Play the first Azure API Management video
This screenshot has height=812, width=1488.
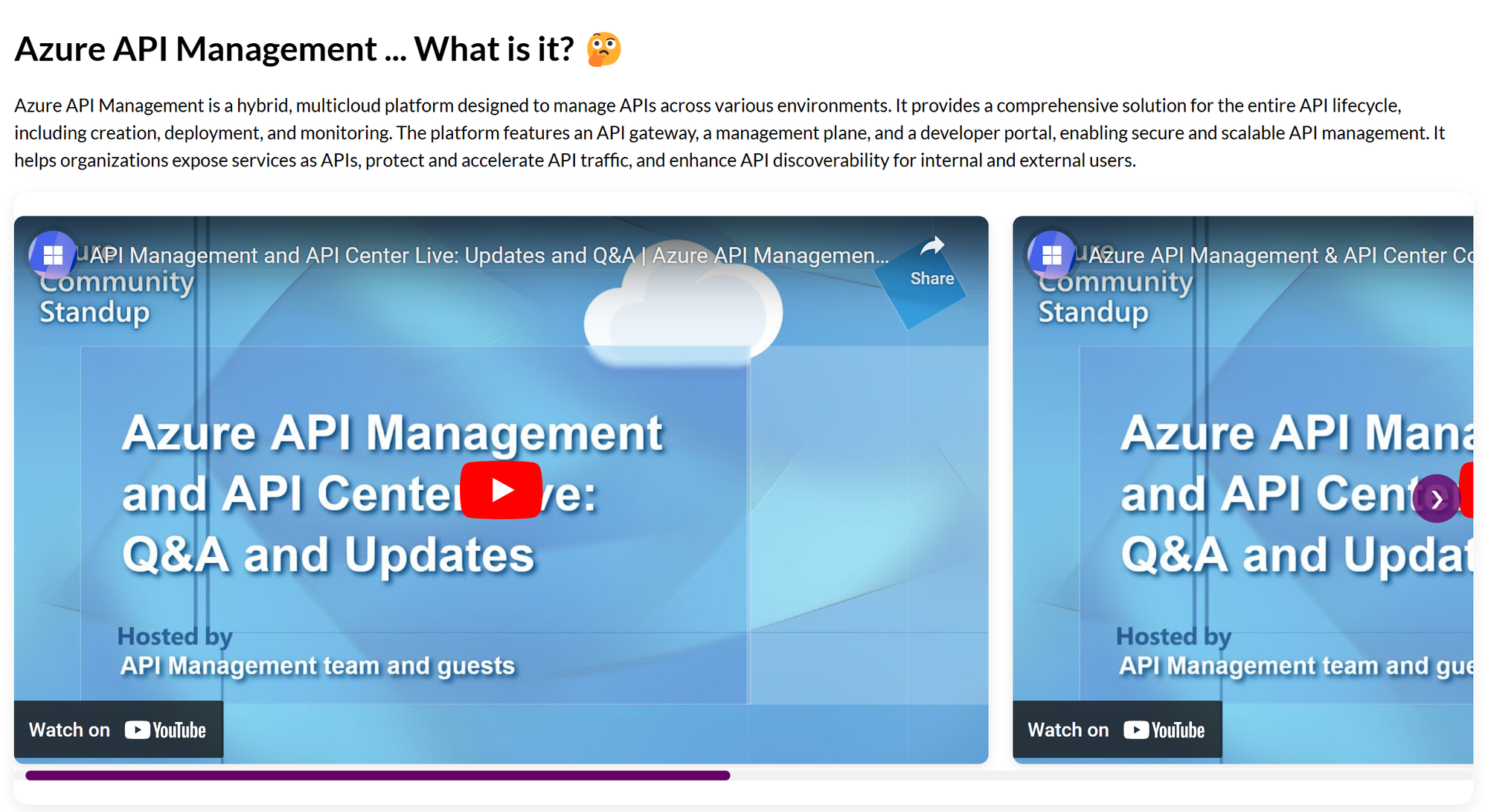[501, 490]
